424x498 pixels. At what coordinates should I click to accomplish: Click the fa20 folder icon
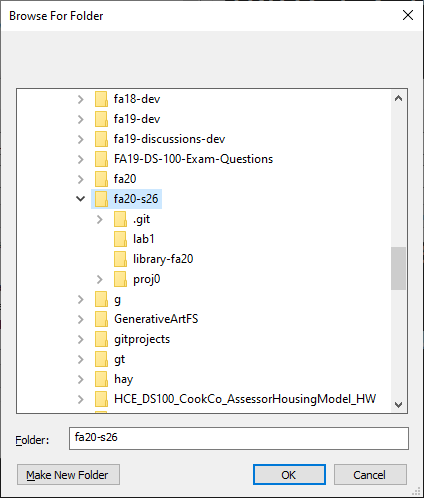101,179
